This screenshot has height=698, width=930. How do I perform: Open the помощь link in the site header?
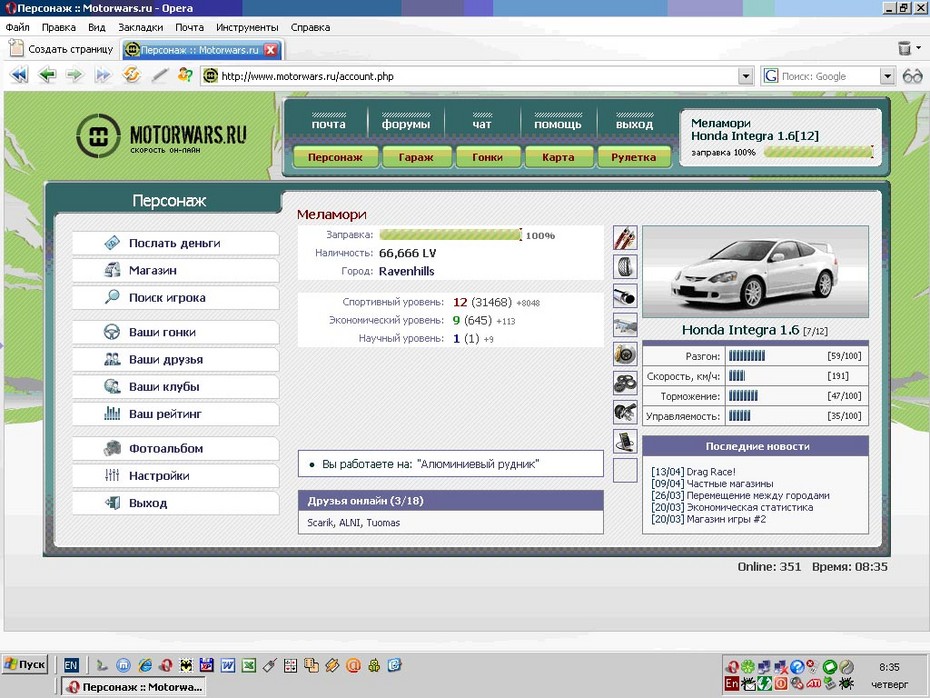point(558,124)
